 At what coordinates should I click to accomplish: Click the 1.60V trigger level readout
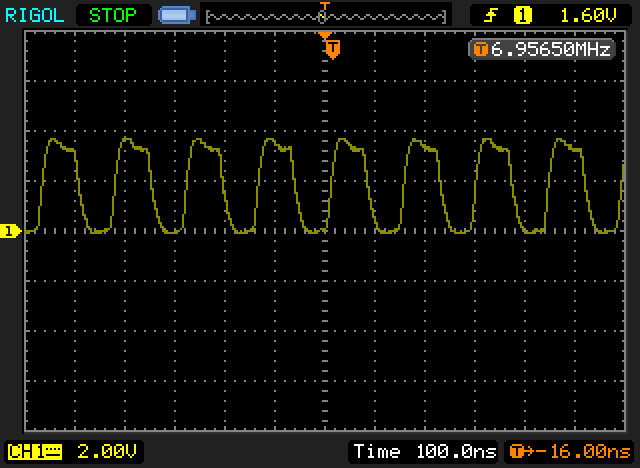pyautogui.click(x=588, y=16)
